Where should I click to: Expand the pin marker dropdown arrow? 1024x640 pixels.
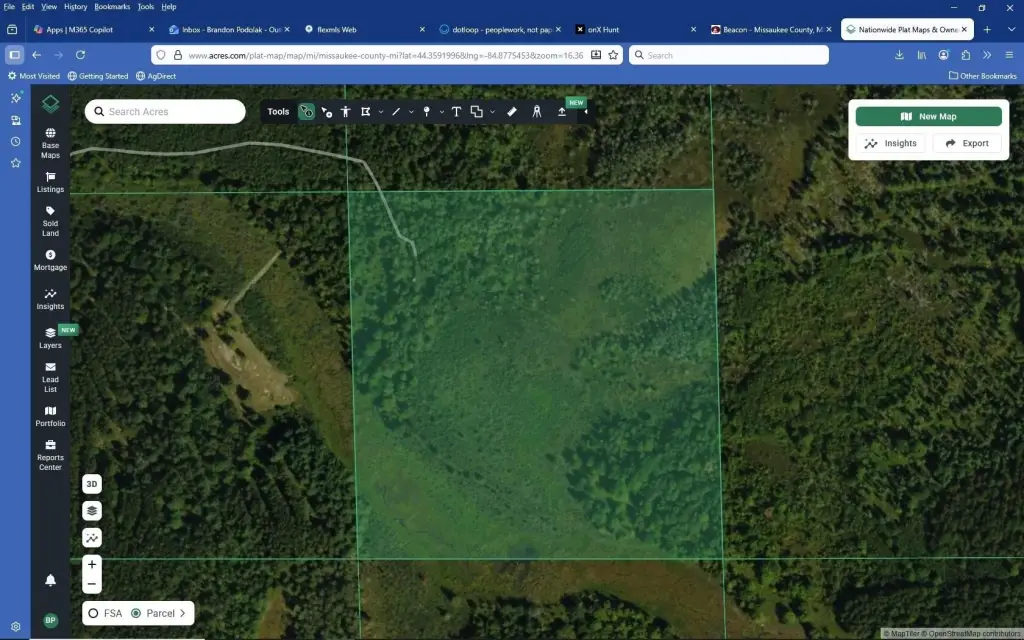tap(441, 112)
